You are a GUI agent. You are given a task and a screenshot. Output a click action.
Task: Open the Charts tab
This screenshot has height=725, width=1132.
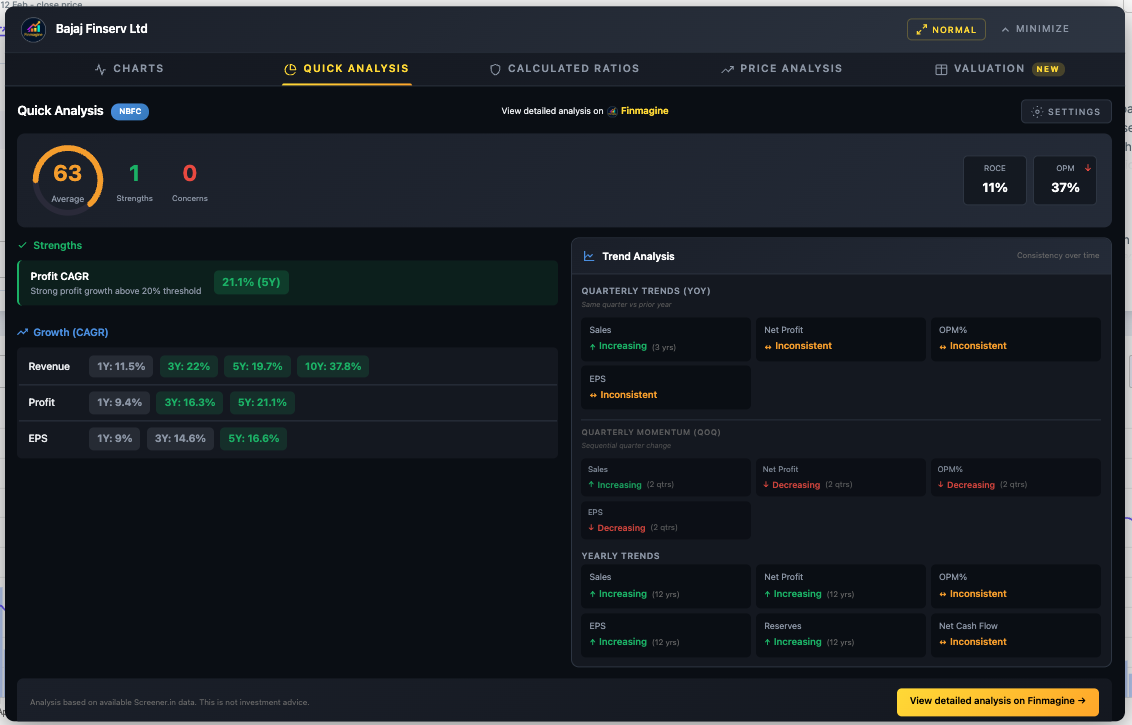coord(128,69)
